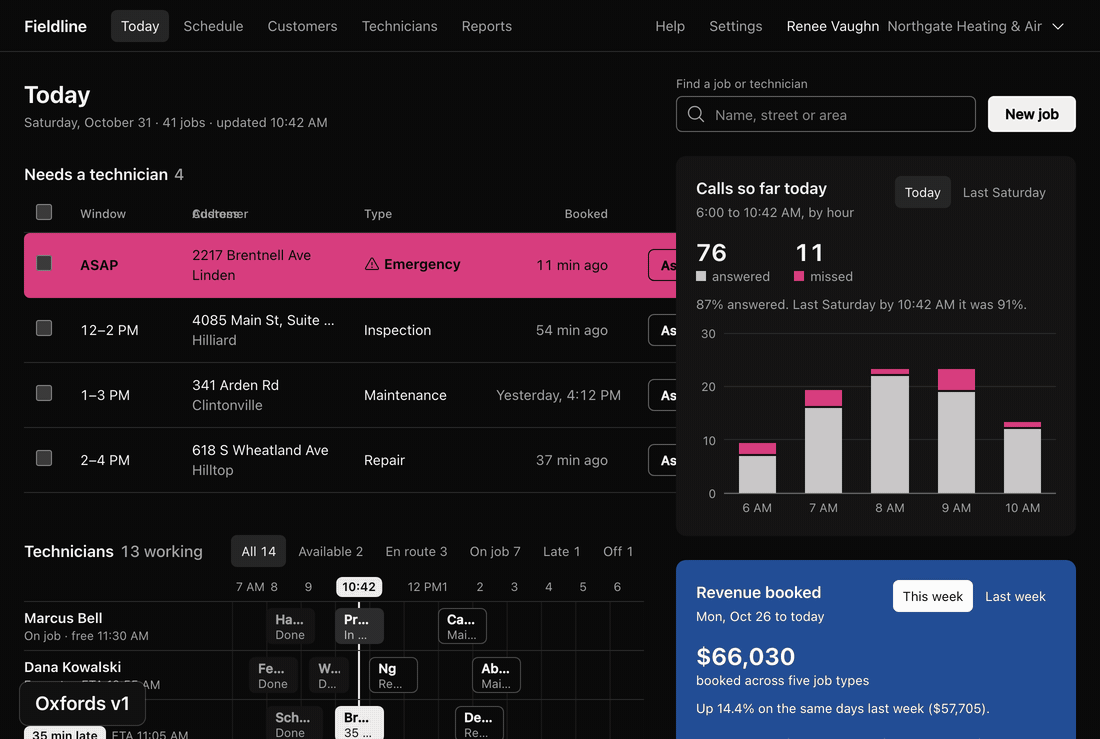Open the Reports tab

click(486, 26)
